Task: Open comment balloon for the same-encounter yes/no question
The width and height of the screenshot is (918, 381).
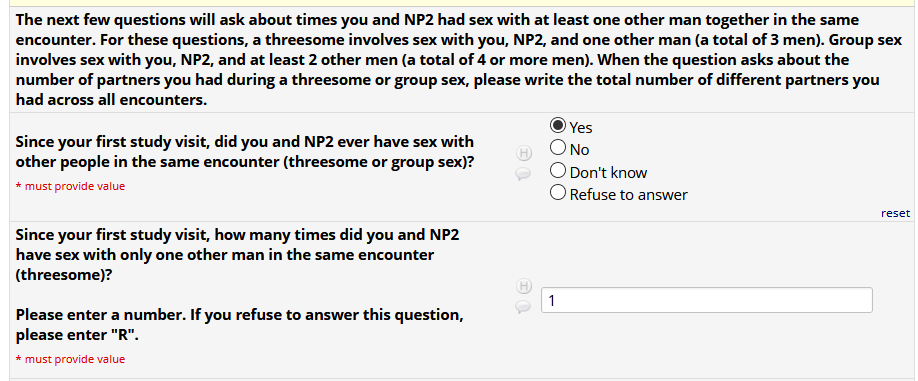Action: pyautogui.click(x=523, y=174)
